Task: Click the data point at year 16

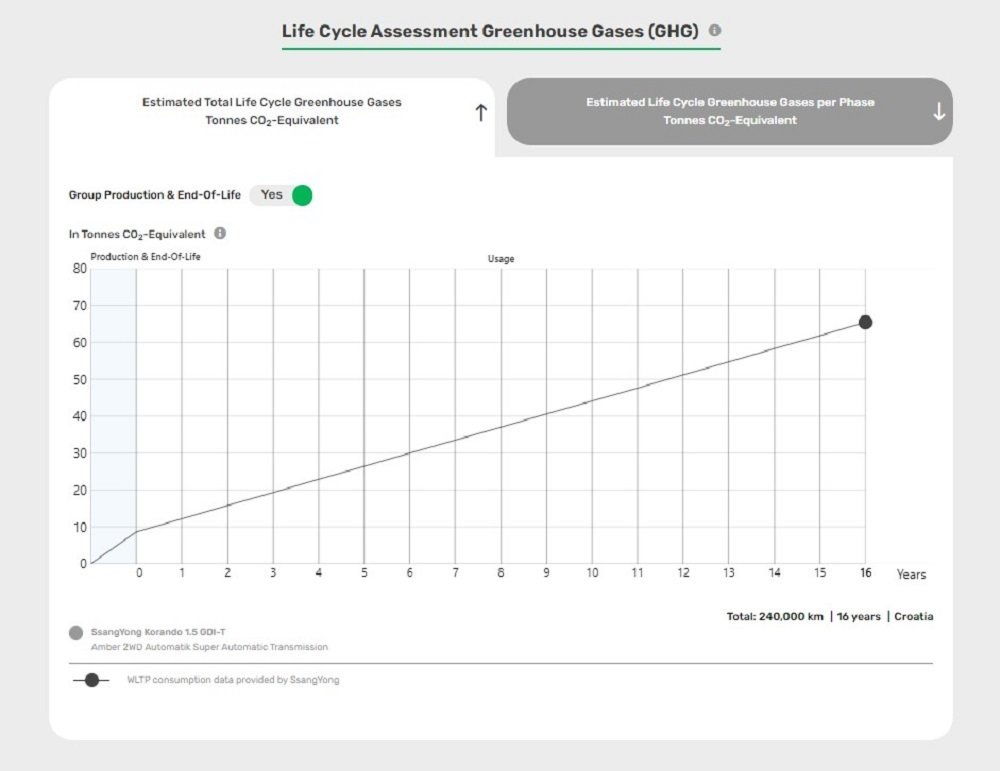Action: pyautogui.click(x=865, y=322)
